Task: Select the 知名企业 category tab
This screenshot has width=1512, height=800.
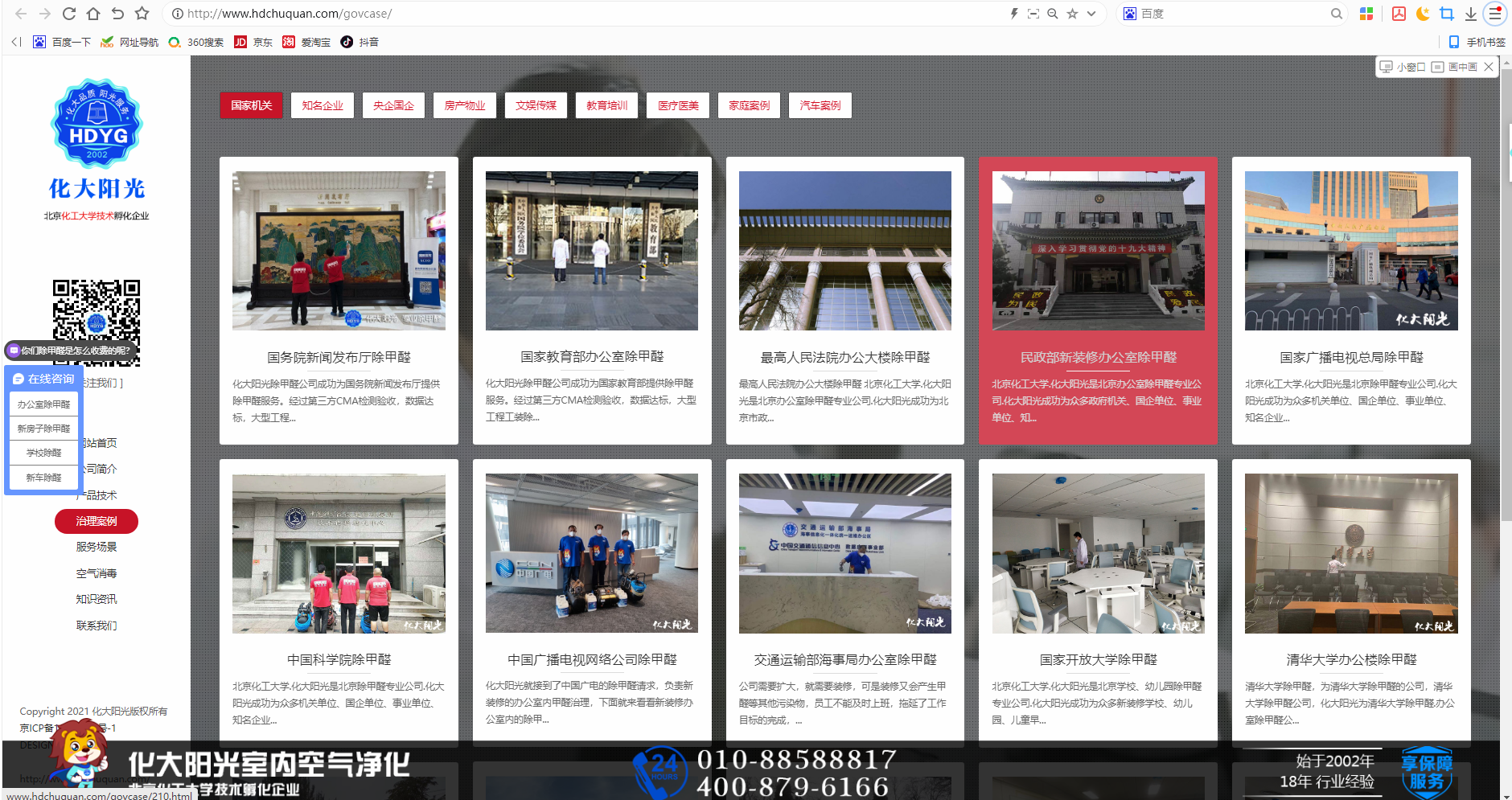Action: click(x=323, y=105)
